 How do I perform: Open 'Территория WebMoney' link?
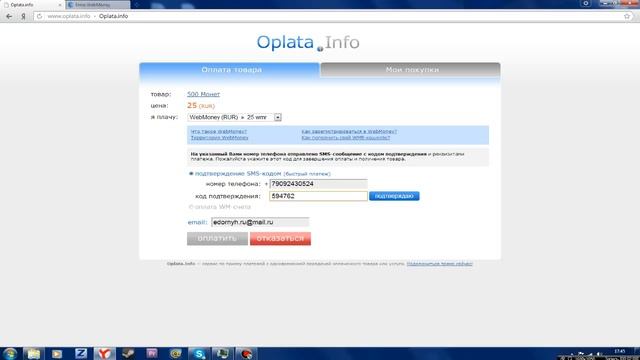219,138
